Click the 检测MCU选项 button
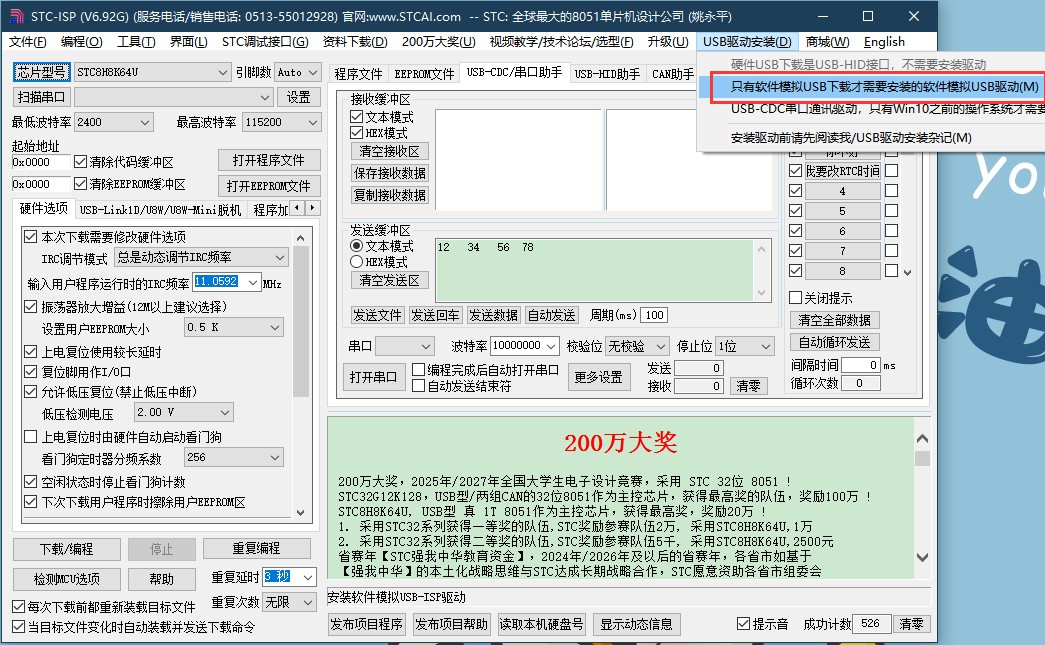The width and height of the screenshot is (1045, 645). click(x=67, y=579)
